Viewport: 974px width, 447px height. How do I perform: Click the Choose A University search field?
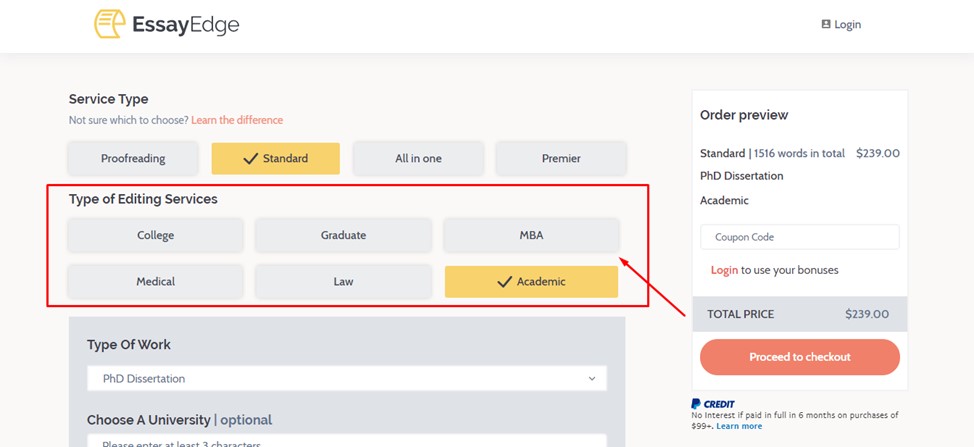coord(347,440)
